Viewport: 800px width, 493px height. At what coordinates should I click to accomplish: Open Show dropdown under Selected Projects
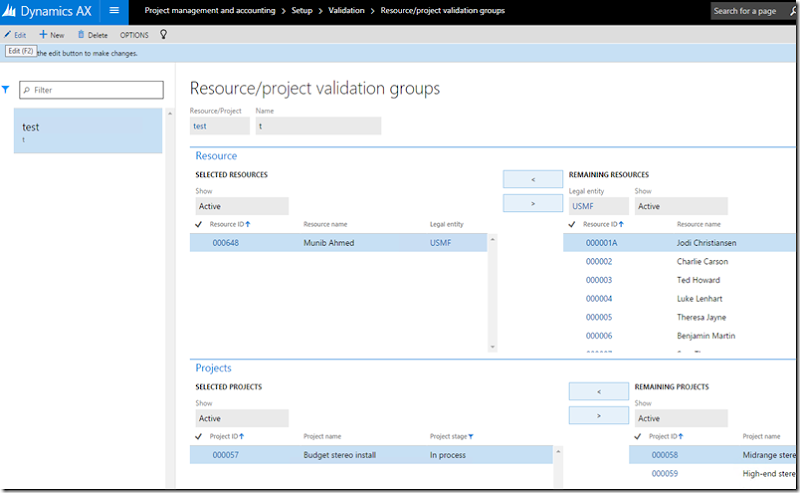point(241,418)
